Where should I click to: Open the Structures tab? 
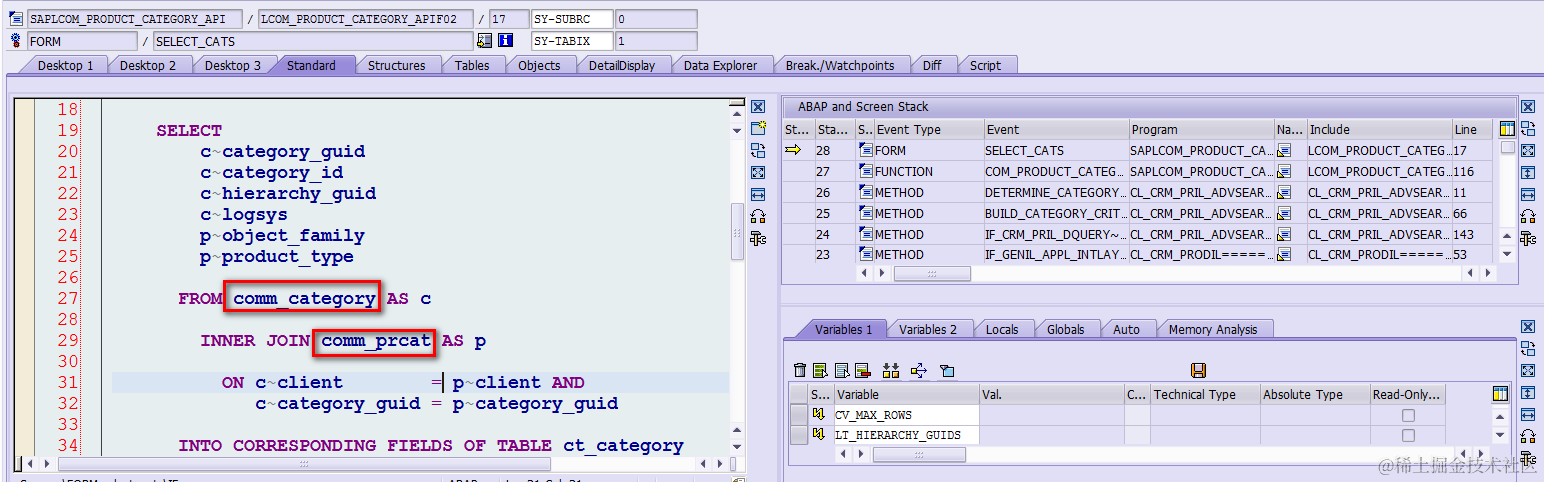(x=396, y=65)
